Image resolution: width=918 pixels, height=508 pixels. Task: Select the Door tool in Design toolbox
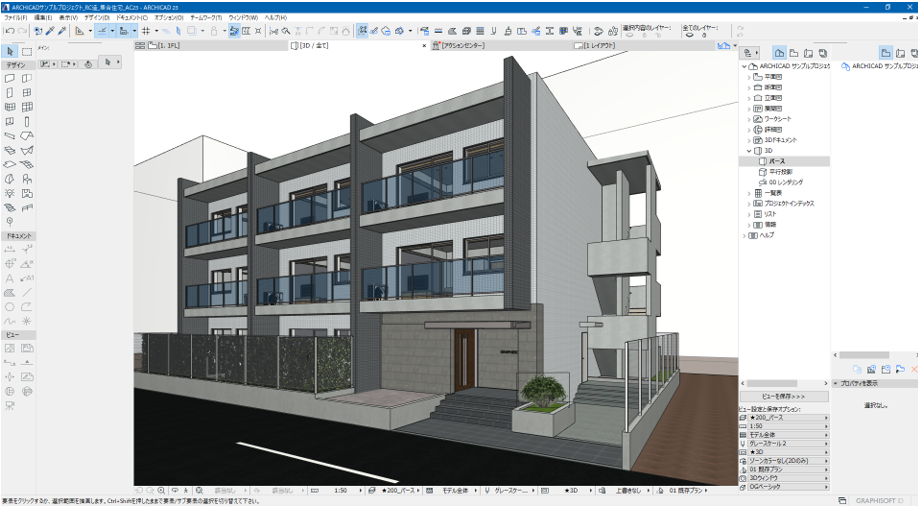[x=10, y=92]
